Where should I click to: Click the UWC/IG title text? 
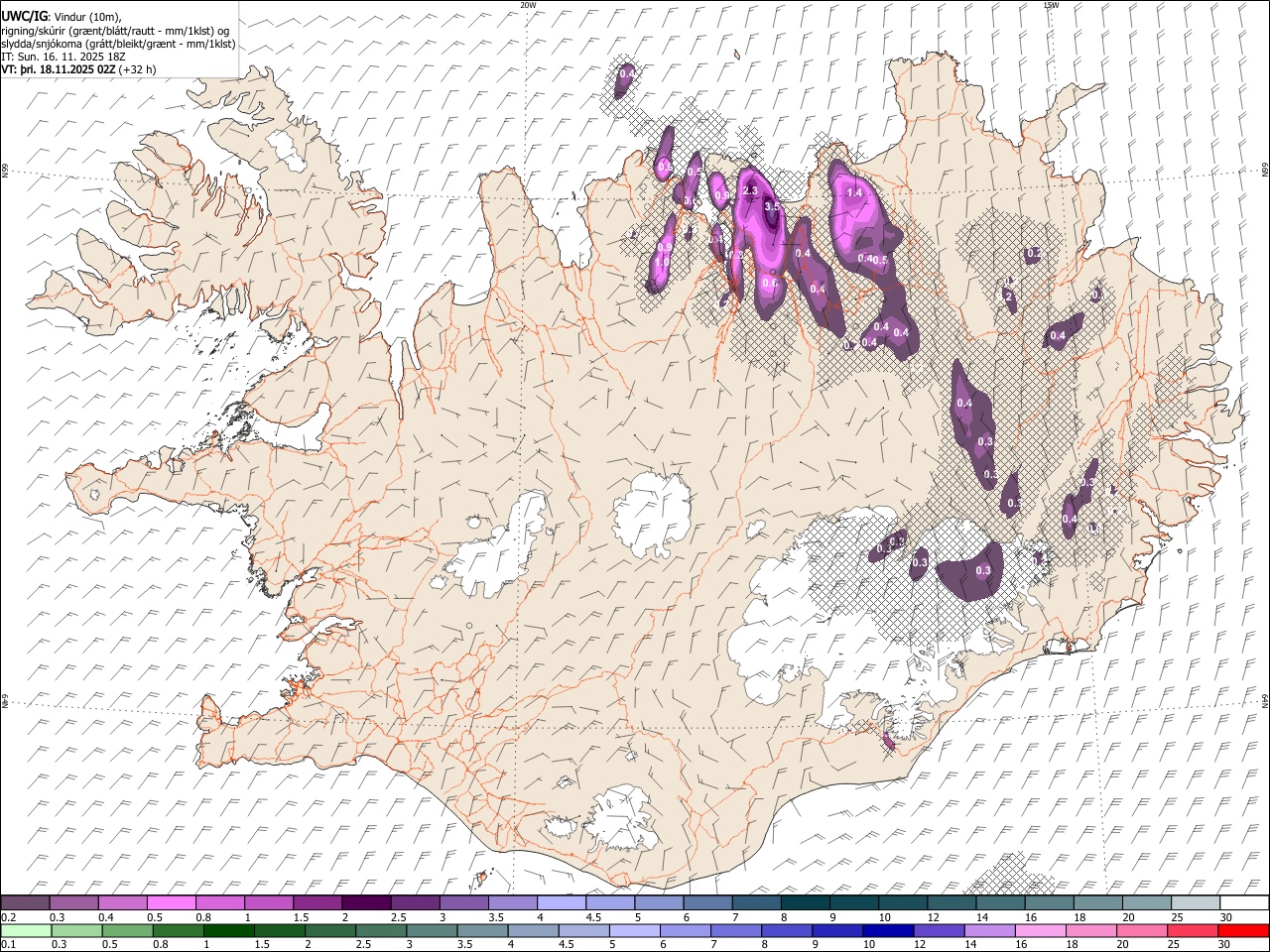(x=24, y=16)
